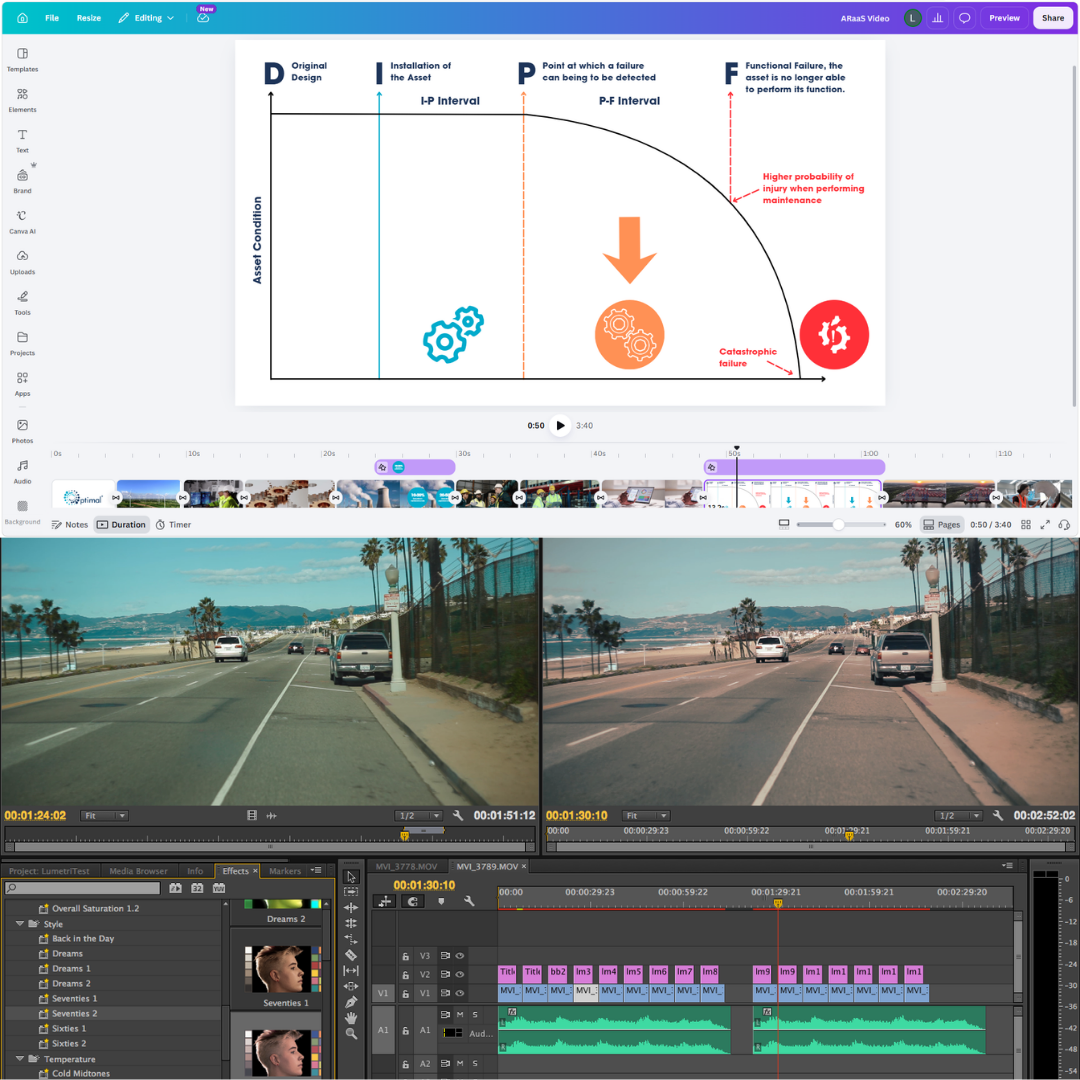Toggle lock on V3 track
1080x1080 pixels.
click(406, 956)
